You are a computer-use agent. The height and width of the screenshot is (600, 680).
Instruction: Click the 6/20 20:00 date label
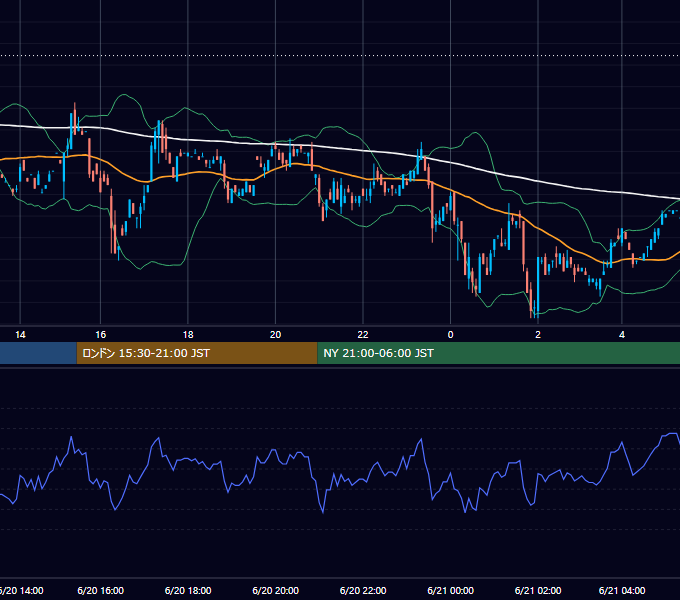coord(275,590)
